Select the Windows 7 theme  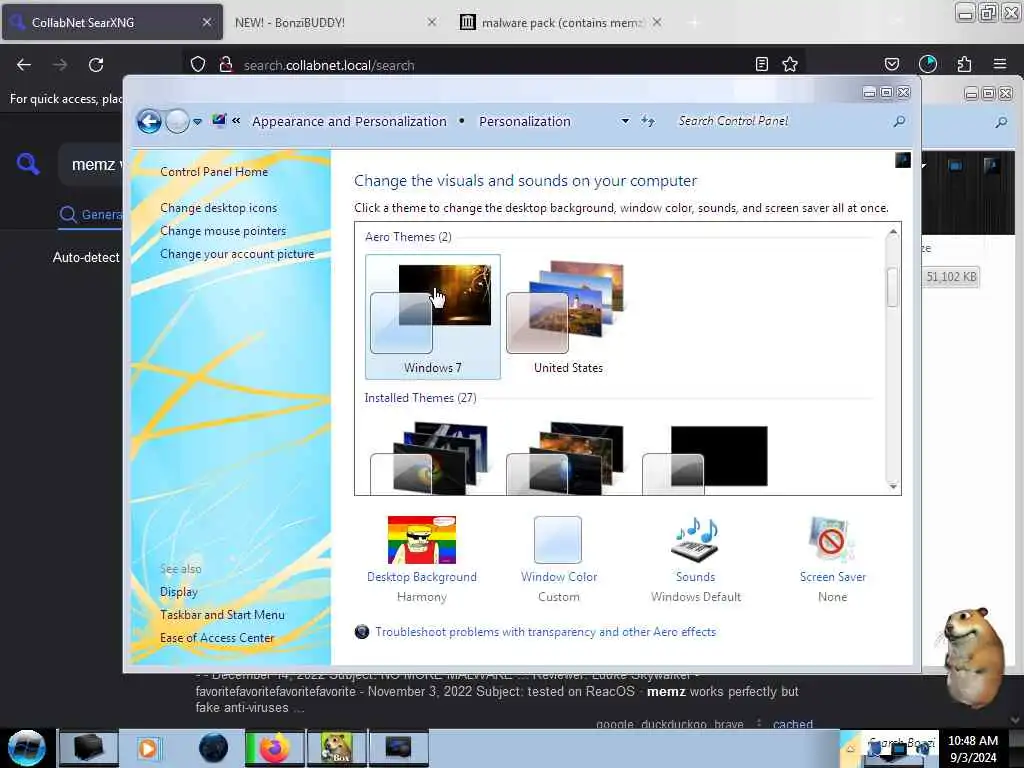pos(432,317)
